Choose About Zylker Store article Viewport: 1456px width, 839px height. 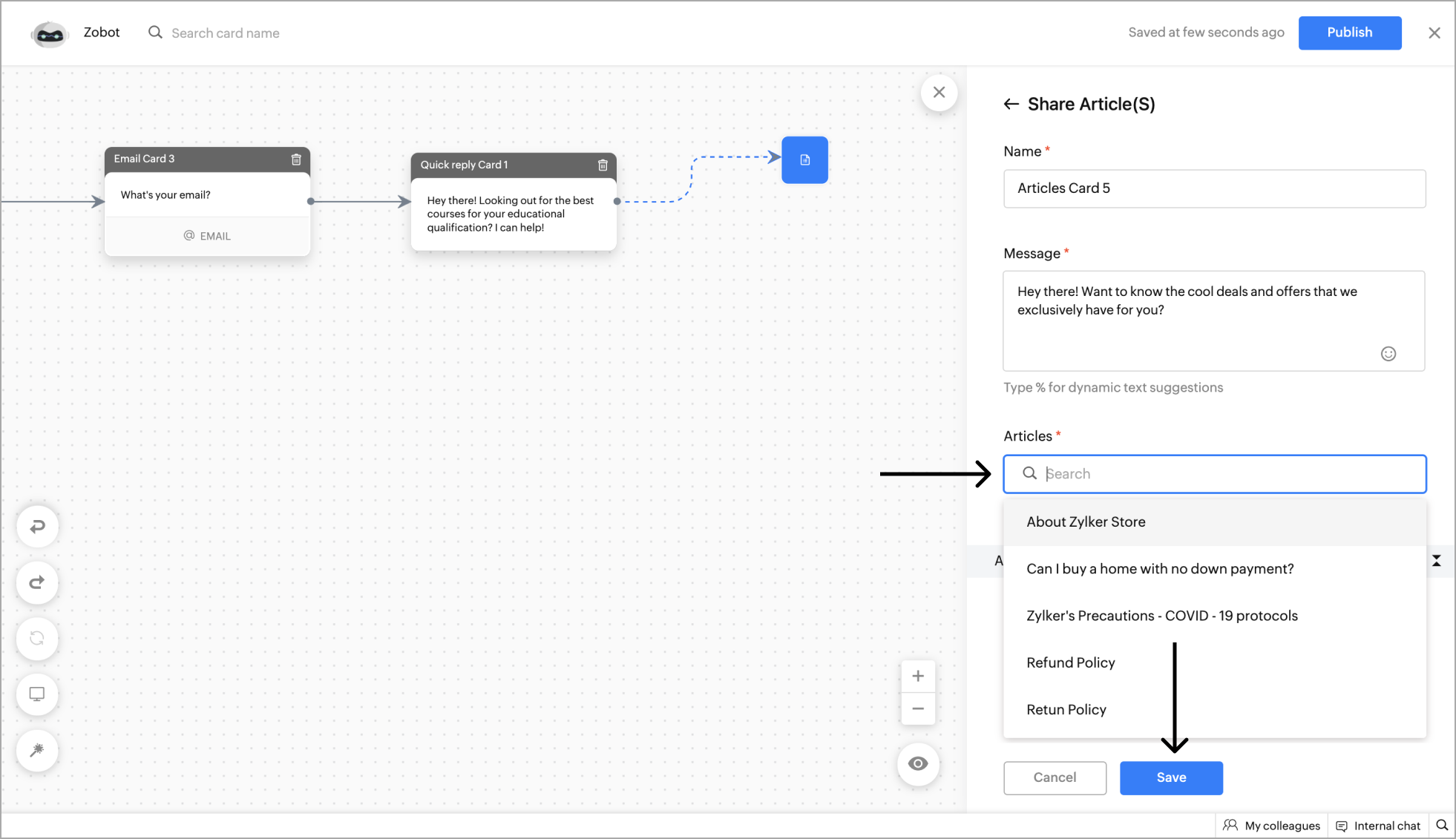click(1086, 522)
